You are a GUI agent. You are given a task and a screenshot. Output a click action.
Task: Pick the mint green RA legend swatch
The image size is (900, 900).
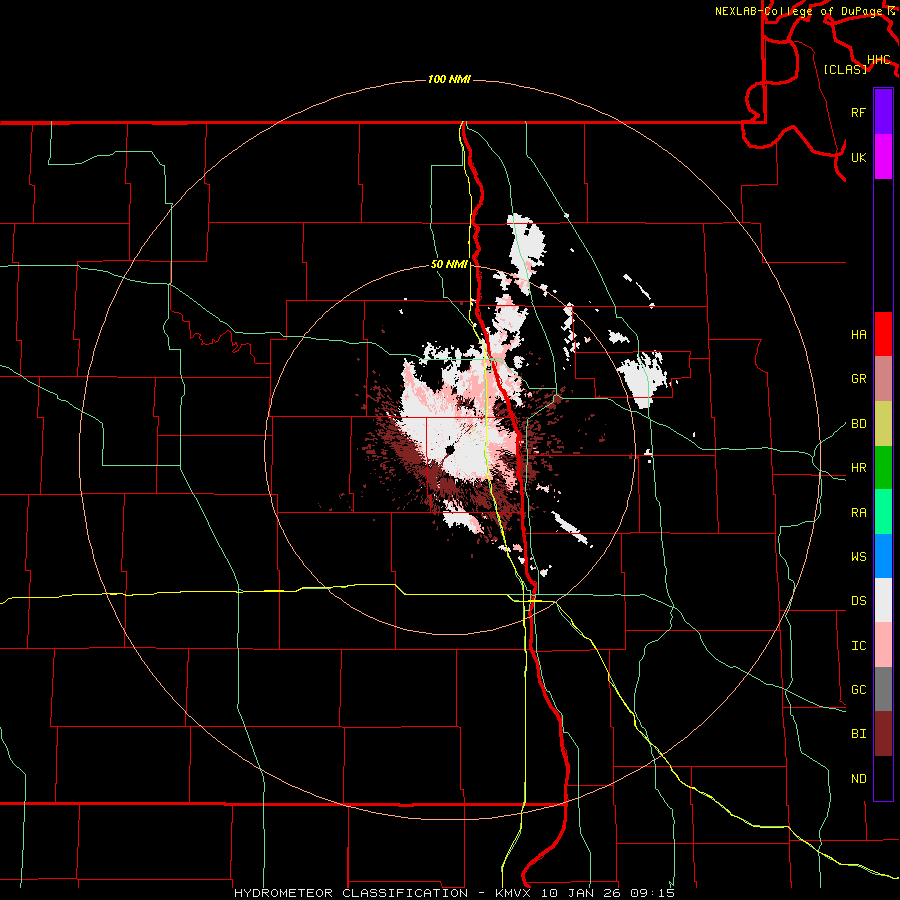click(883, 512)
